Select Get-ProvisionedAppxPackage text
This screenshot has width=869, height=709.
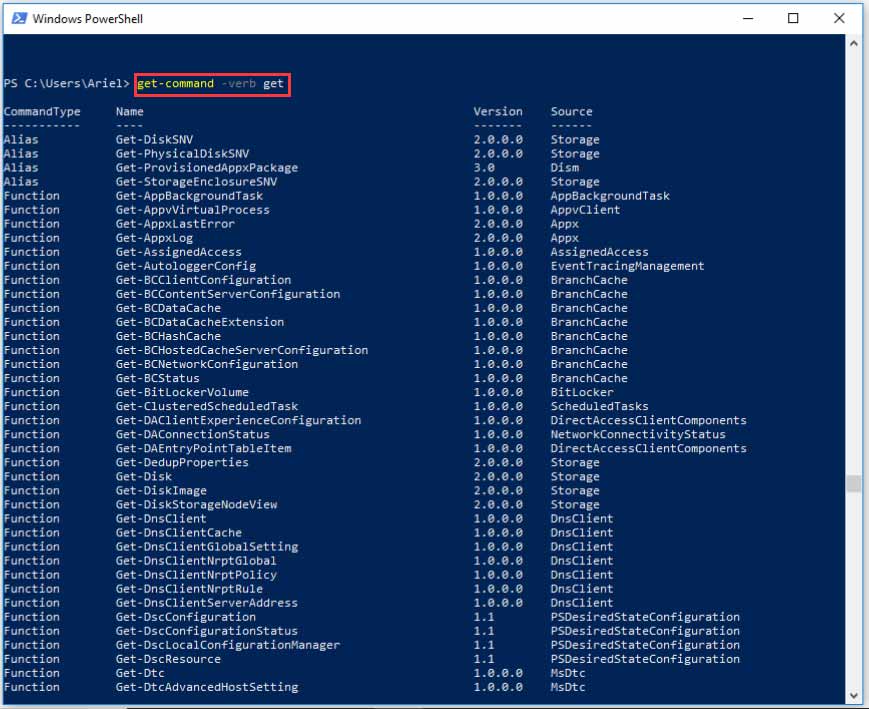(207, 167)
